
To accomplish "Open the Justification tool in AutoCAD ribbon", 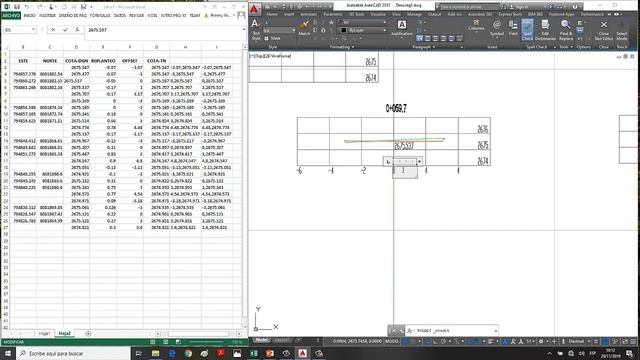I will click(402, 28).
